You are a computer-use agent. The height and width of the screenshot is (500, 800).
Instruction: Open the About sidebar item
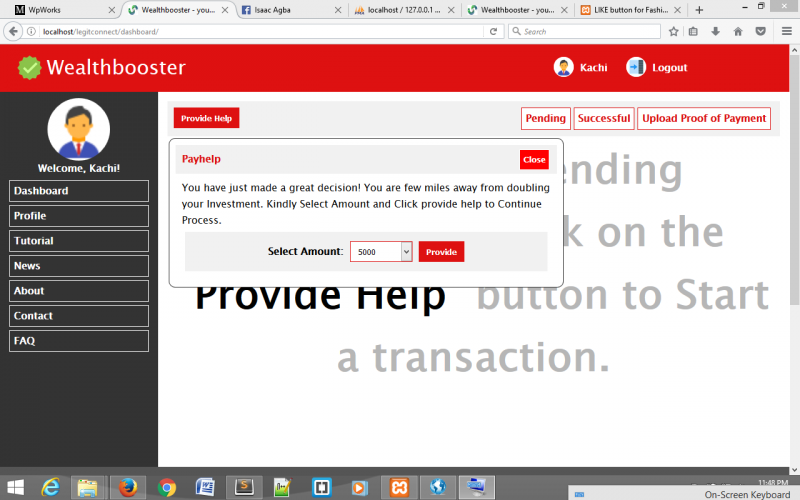pyautogui.click(x=79, y=291)
